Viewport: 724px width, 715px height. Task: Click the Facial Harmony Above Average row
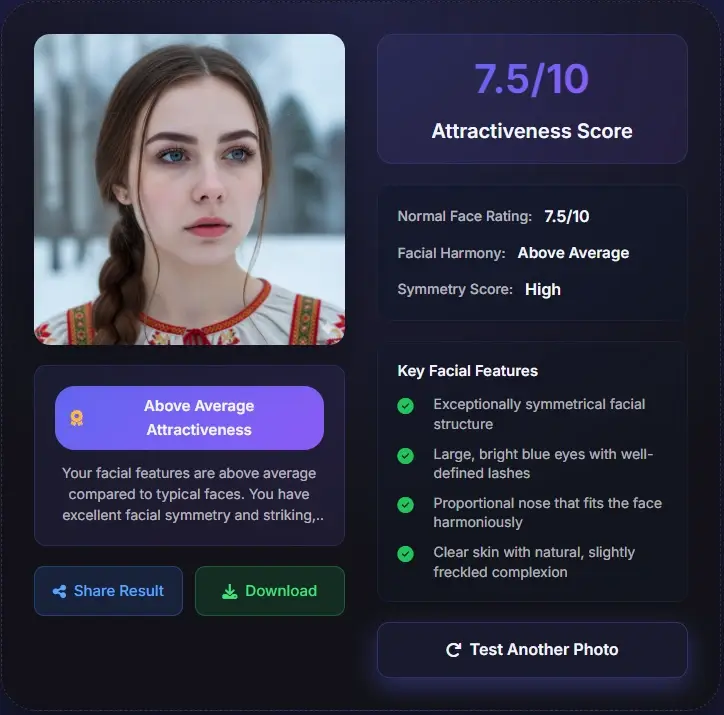[513, 253]
